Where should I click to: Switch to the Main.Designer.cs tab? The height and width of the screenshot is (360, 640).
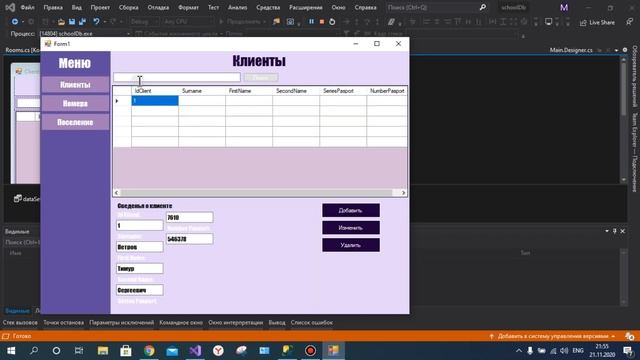tap(571, 50)
